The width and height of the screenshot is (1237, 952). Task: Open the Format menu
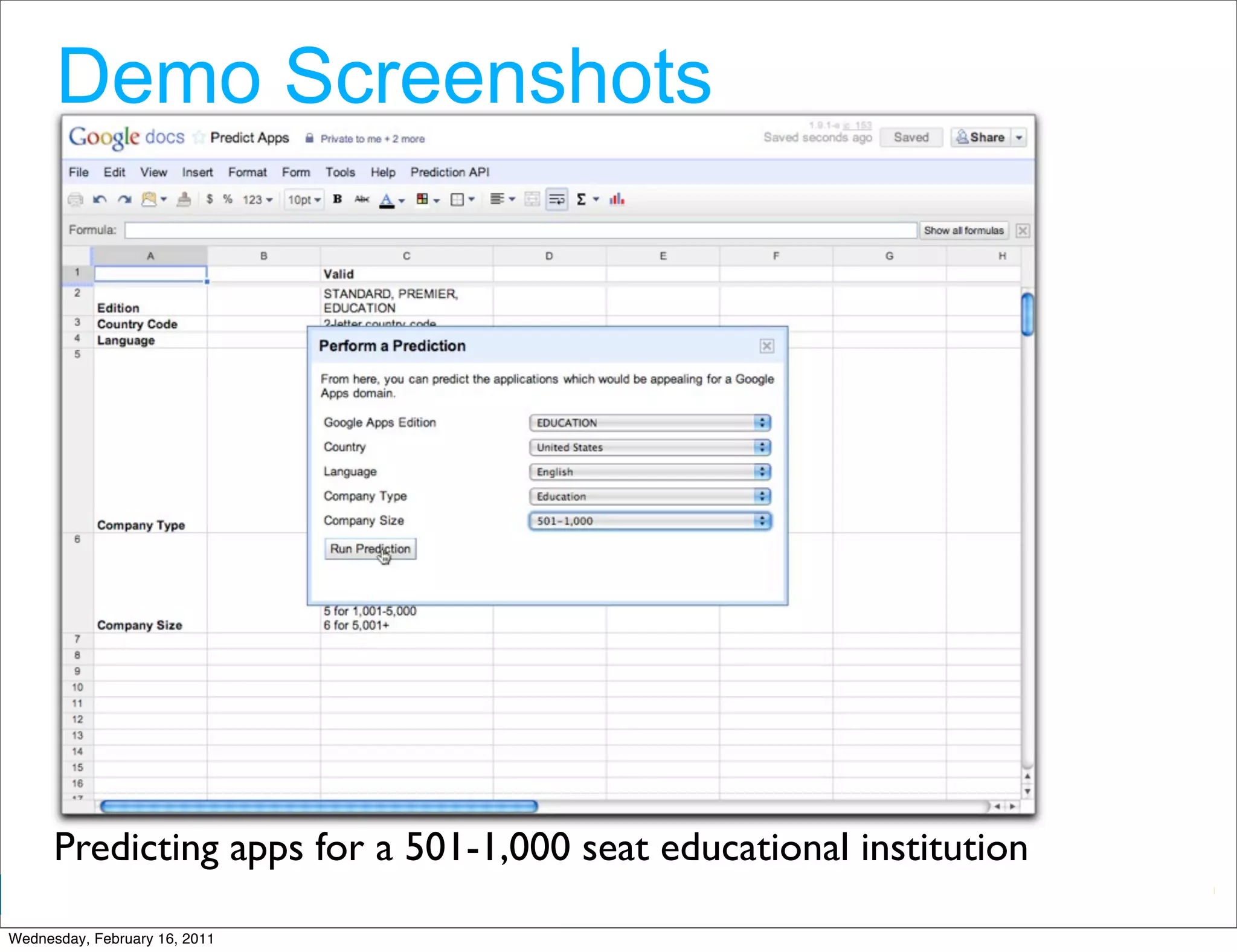pyautogui.click(x=247, y=172)
